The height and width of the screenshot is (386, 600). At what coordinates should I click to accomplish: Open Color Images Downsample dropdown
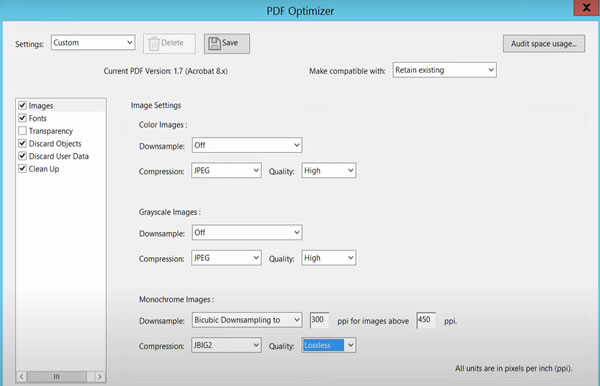(x=247, y=145)
